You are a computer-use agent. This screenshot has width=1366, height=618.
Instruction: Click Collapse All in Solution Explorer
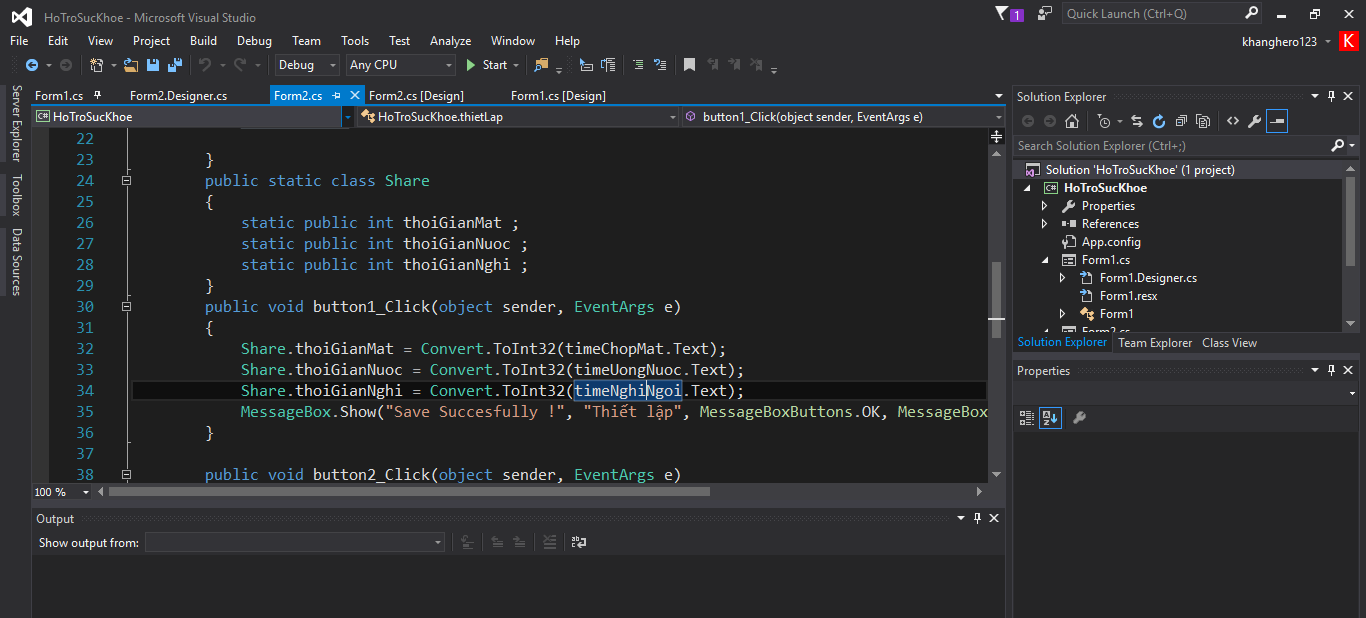point(1181,121)
